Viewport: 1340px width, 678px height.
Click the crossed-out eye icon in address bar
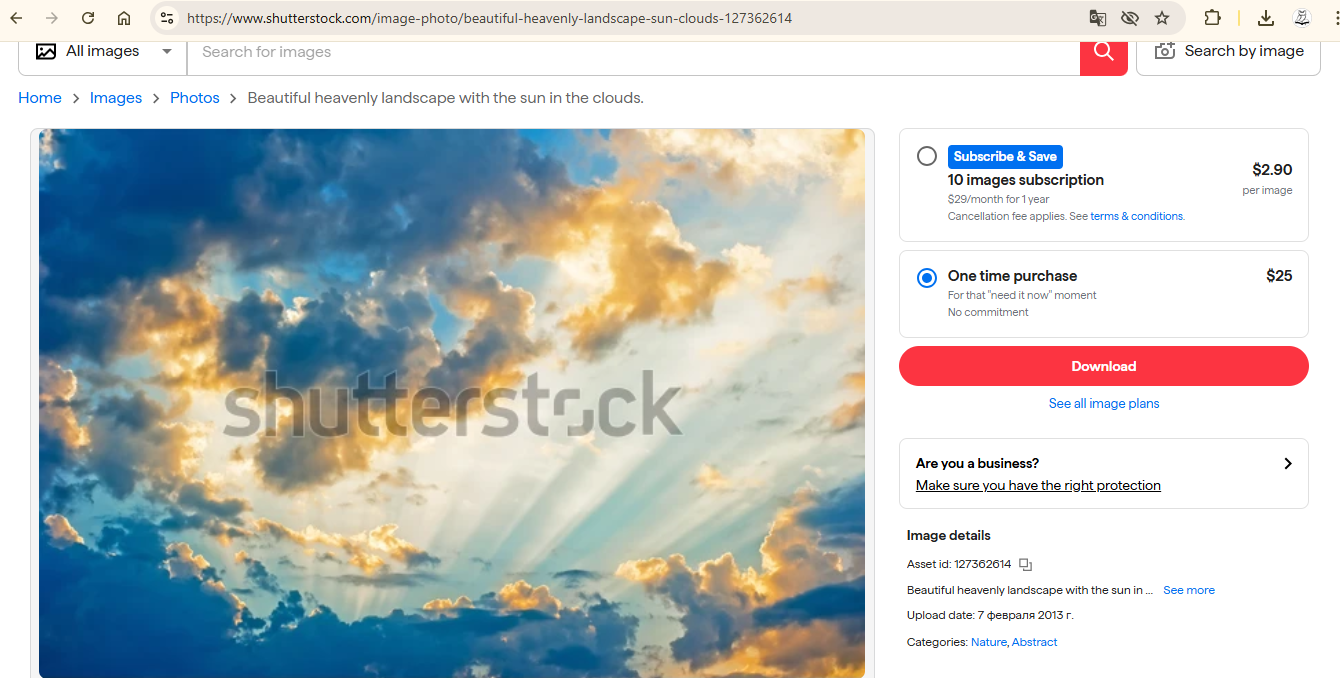(x=1130, y=18)
